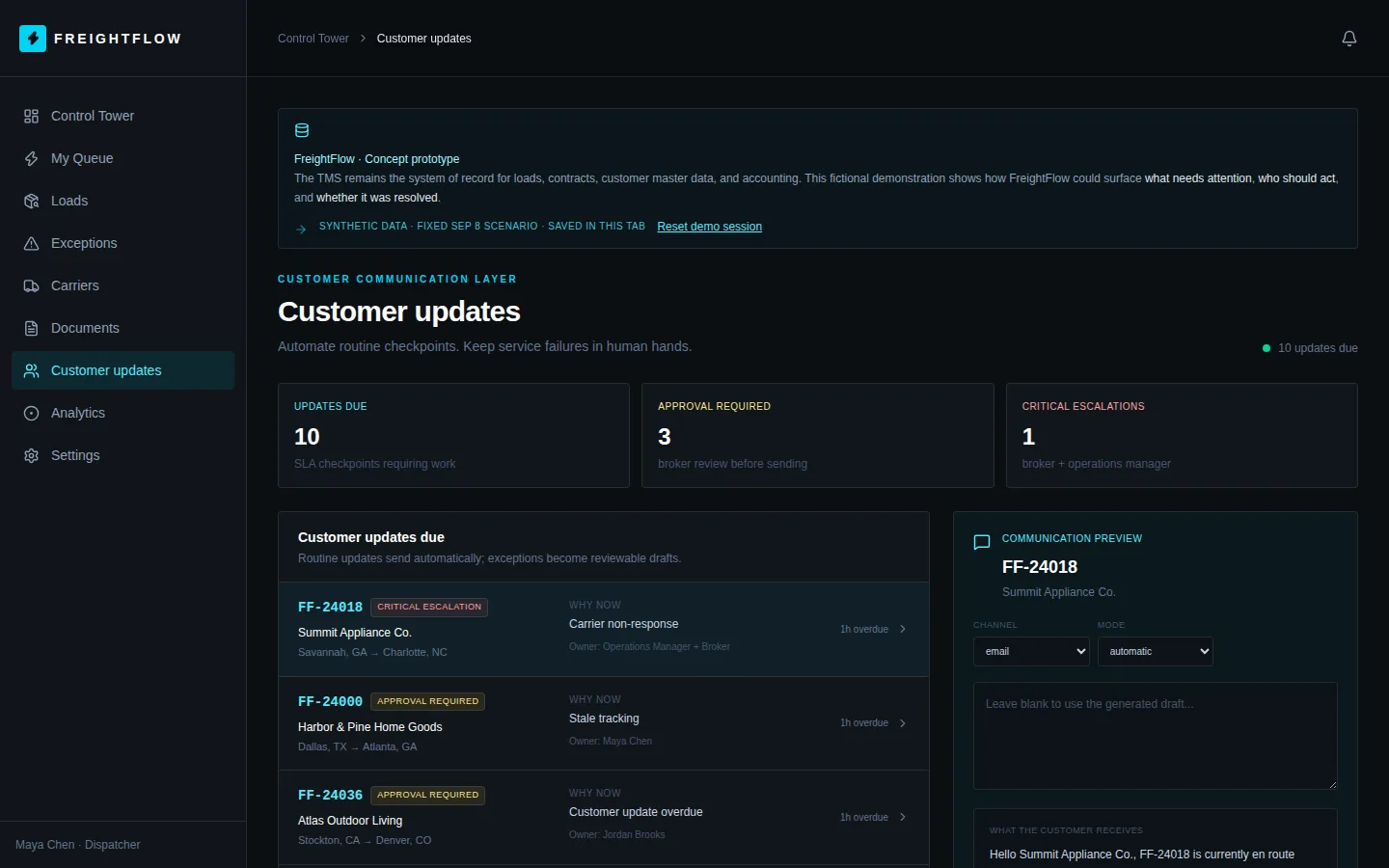Open load FF-24018 link
The width and height of the screenshot is (1389, 868).
coord(330,607)
